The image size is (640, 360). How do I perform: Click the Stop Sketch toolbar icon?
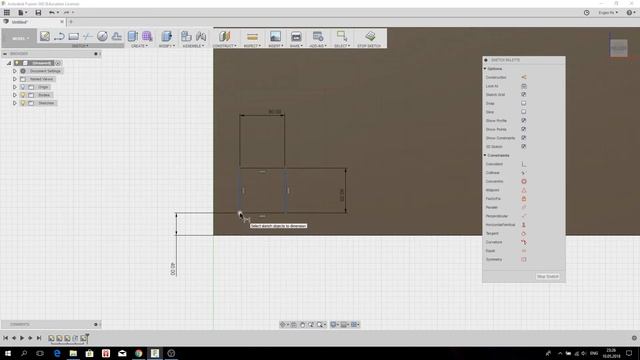(x=370, y=36)
